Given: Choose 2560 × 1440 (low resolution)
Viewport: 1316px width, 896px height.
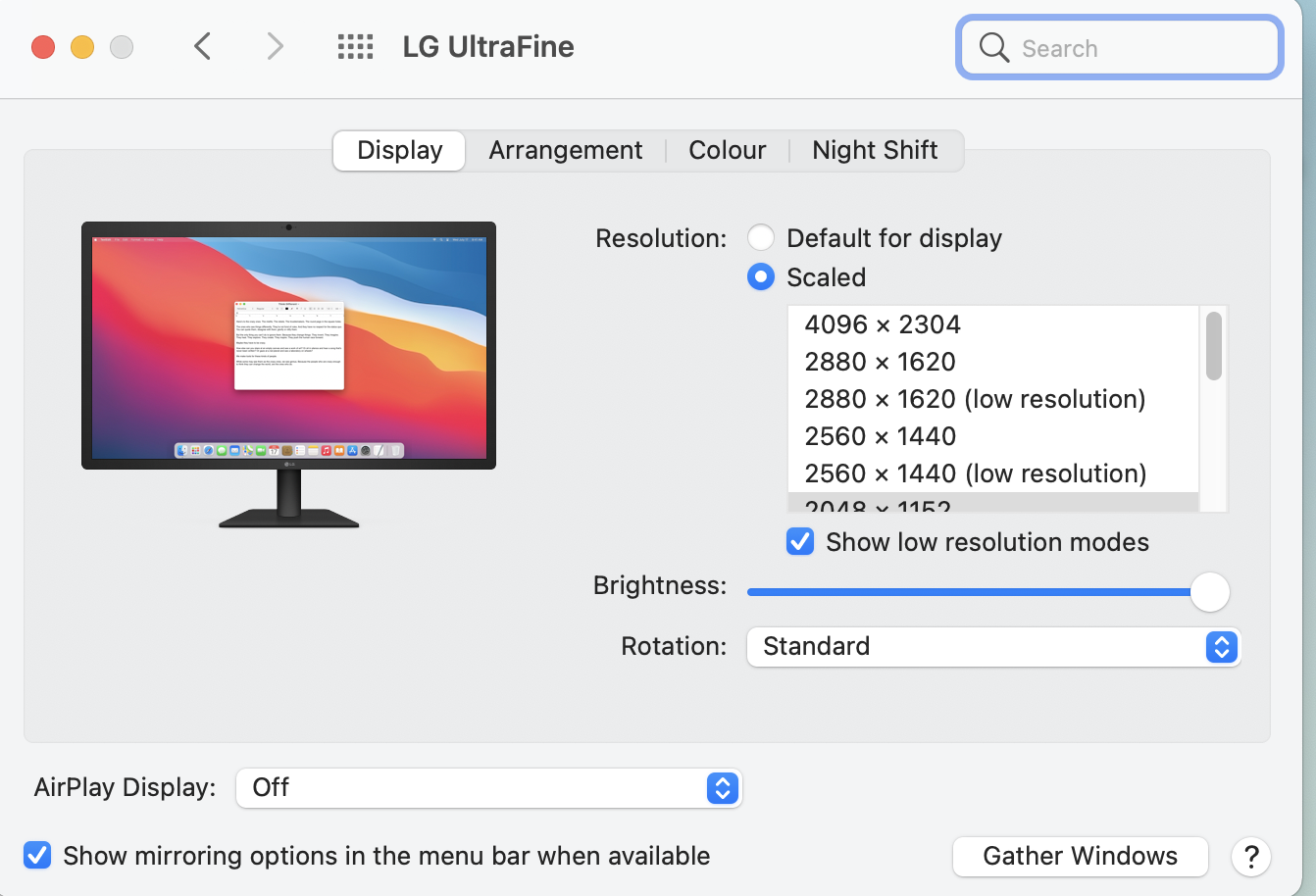Looking at the screenshot, I should coord(993,473).
